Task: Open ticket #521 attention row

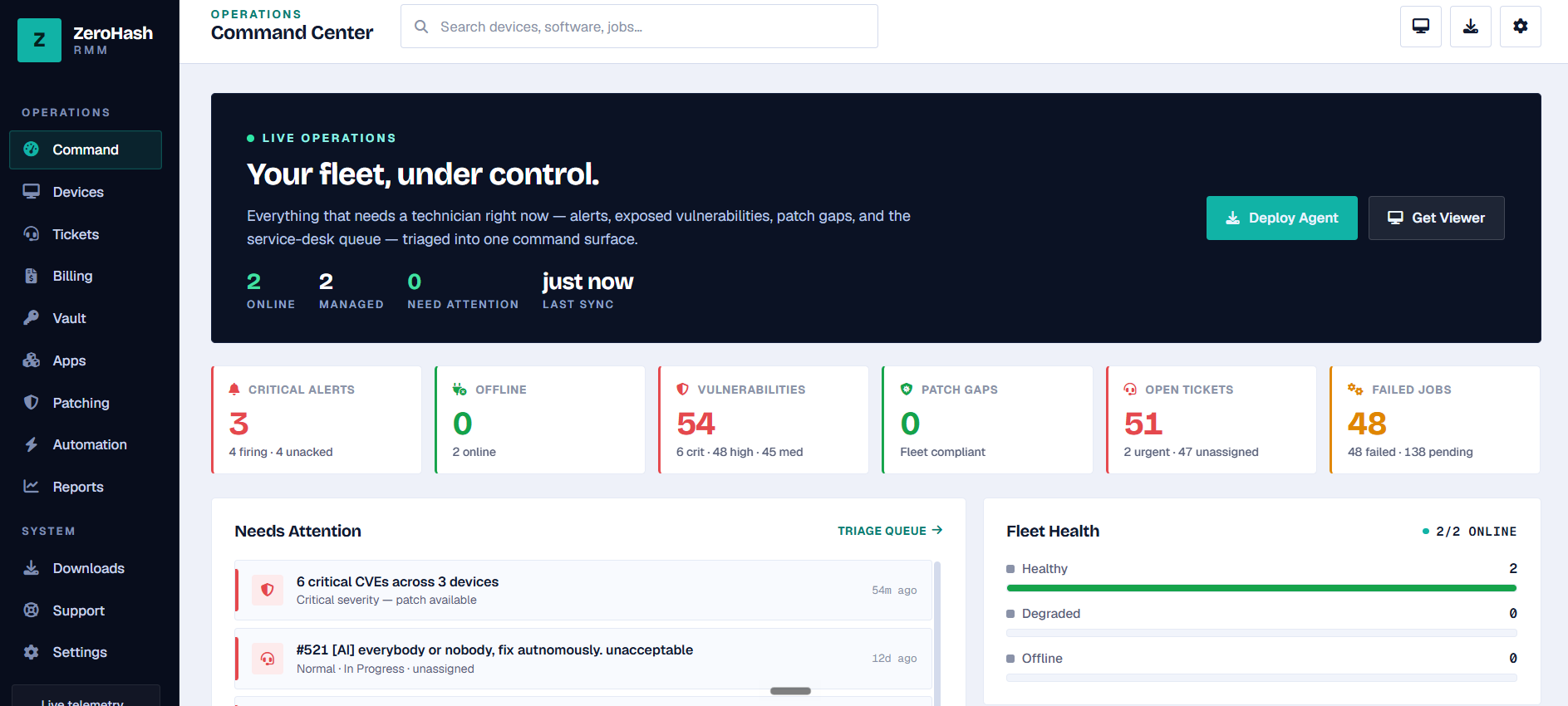Action: coord(583,659)
